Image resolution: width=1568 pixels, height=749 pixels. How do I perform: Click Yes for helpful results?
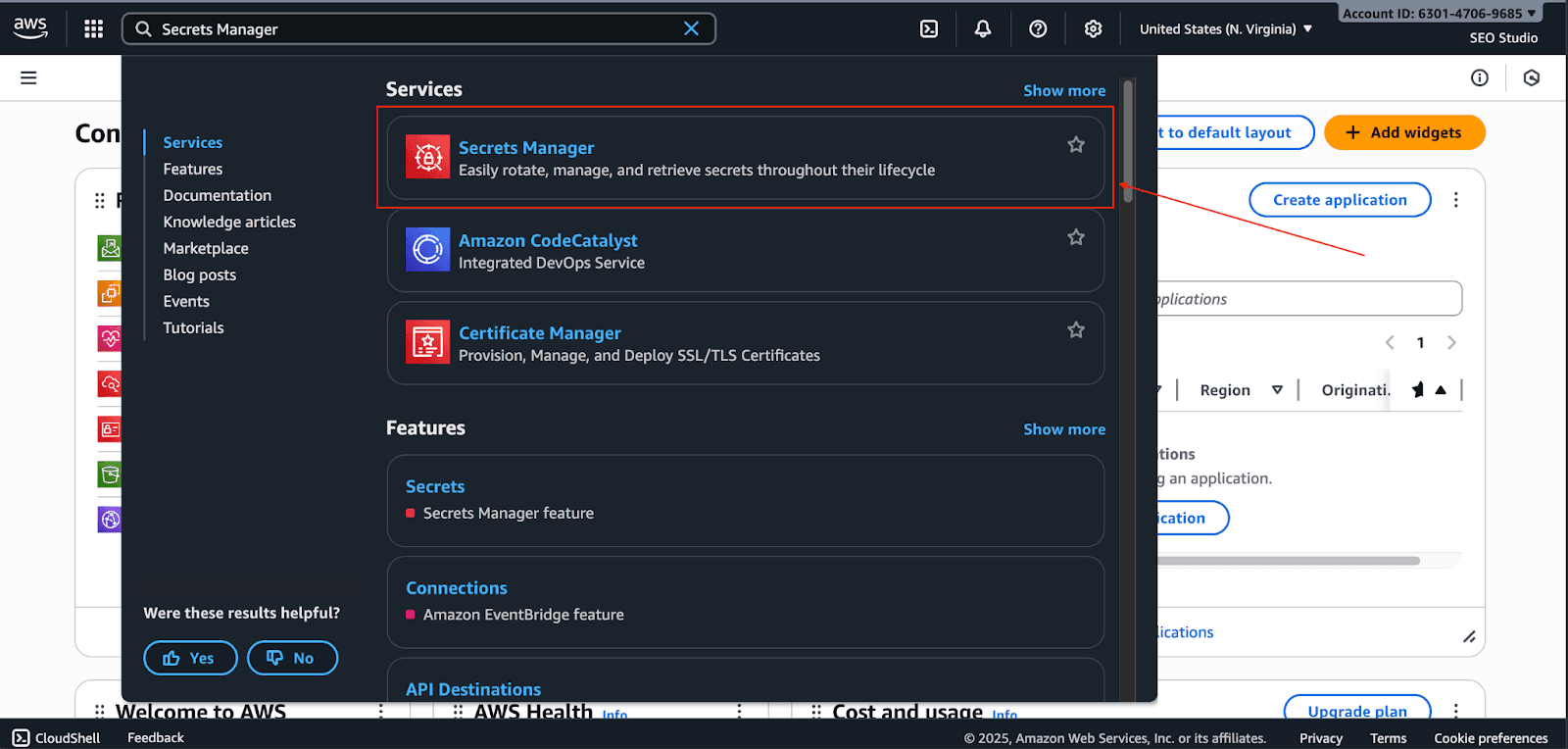(x=190, y=658)
